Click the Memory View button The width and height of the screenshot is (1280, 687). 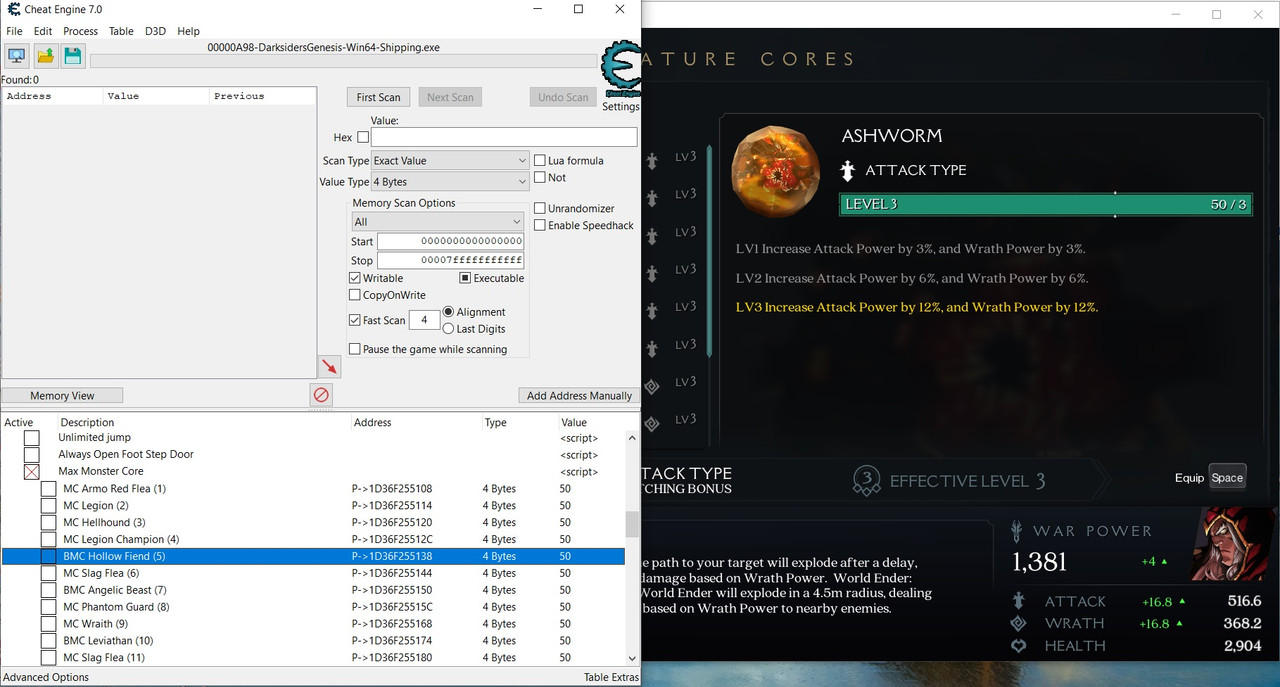[62, 395]
